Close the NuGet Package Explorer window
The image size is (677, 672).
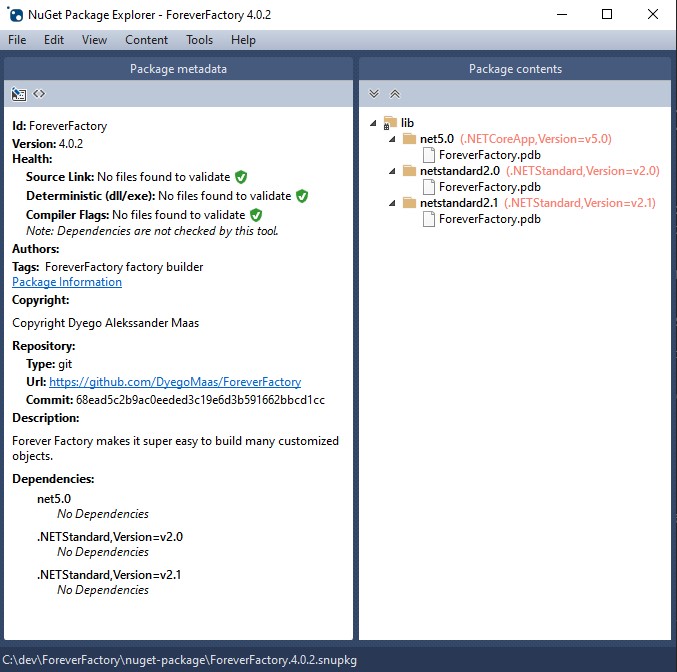coord(653,14)
